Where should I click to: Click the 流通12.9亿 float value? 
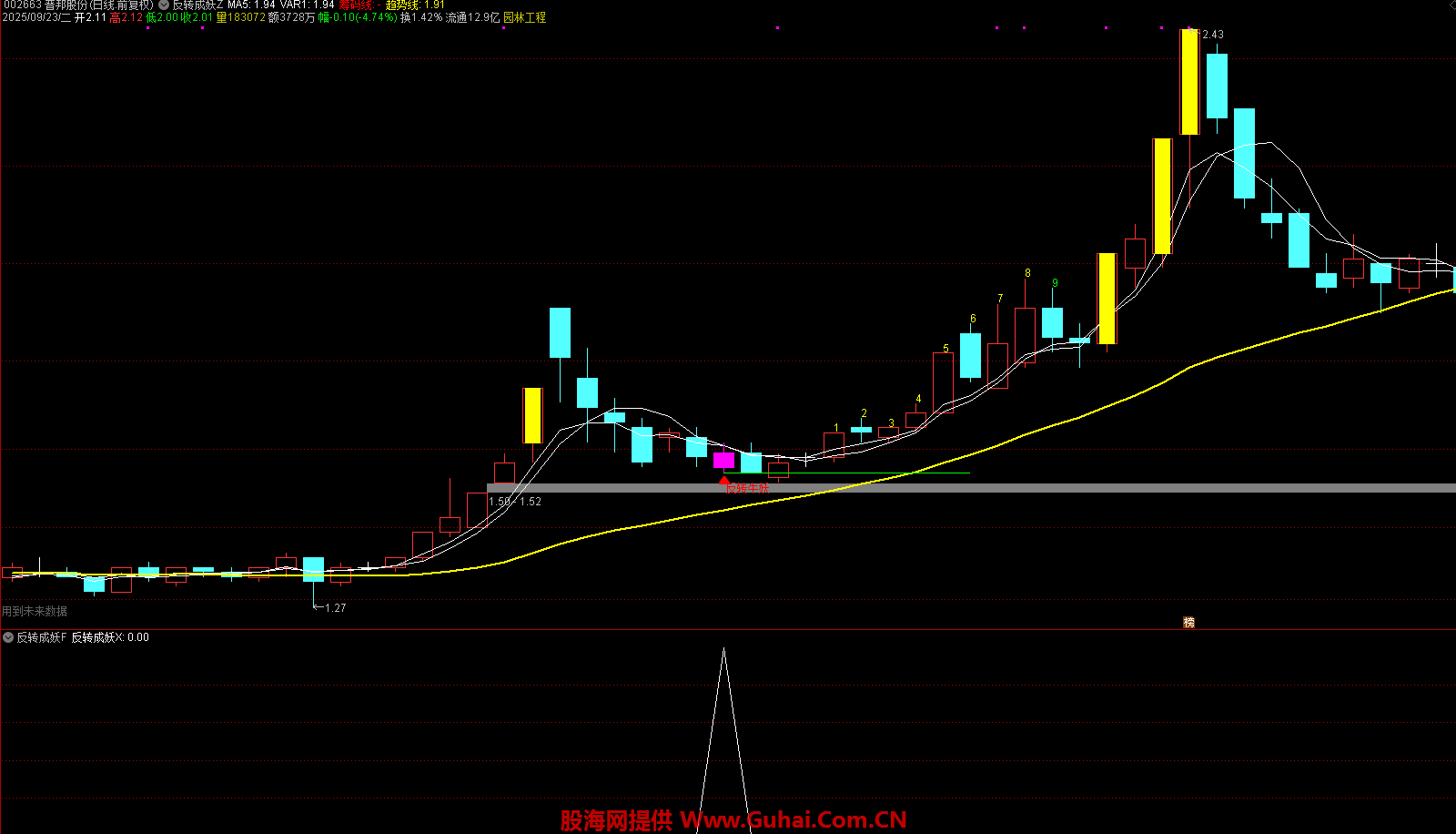coord(472,17)
